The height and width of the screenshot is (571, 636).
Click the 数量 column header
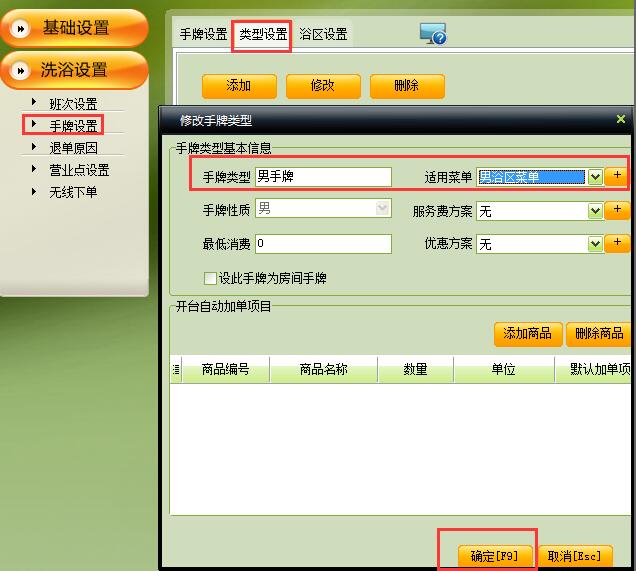pyautogui.click(x=415, y=369)
